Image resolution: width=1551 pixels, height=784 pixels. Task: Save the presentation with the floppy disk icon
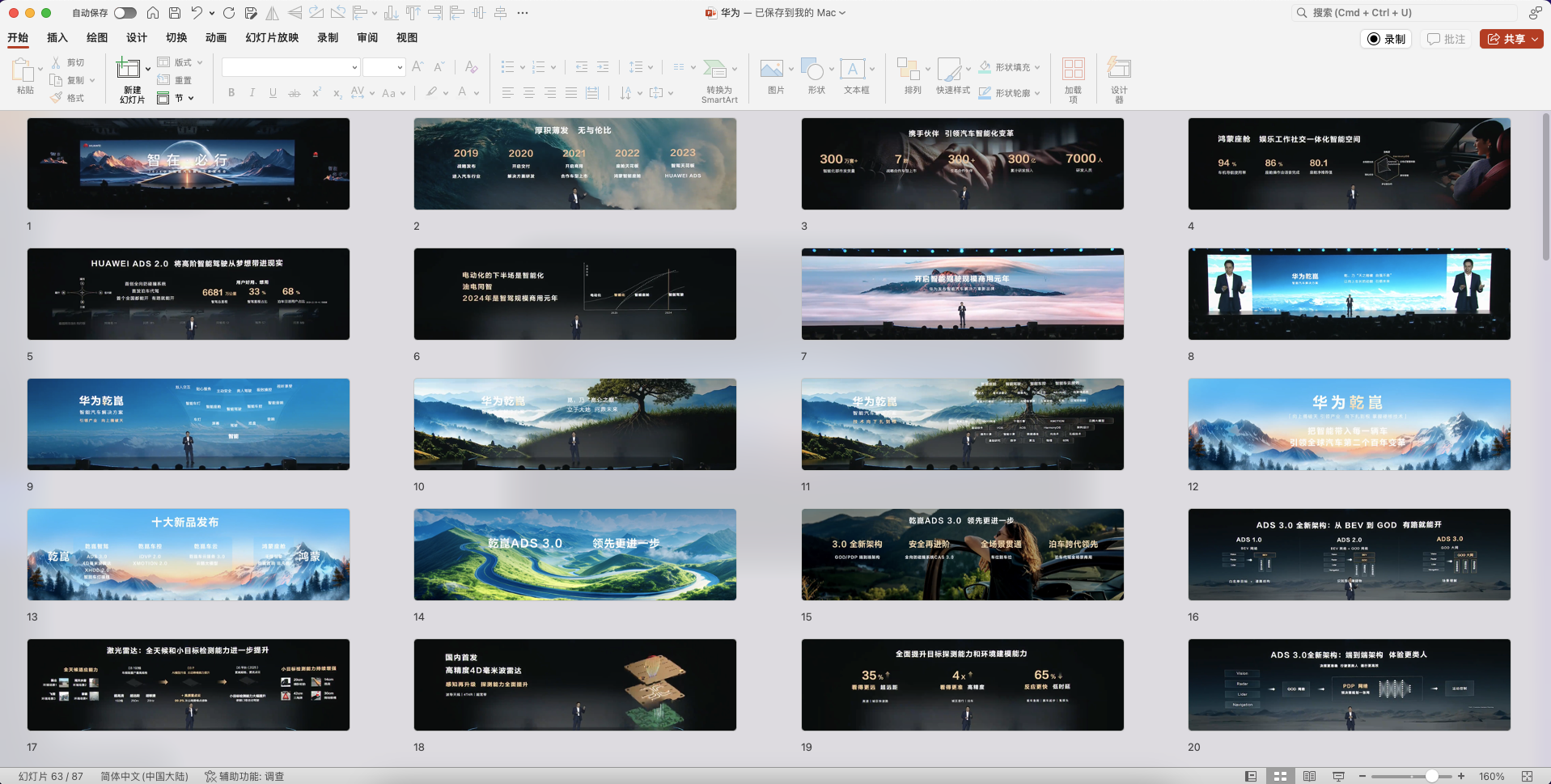tap(175, 13)
